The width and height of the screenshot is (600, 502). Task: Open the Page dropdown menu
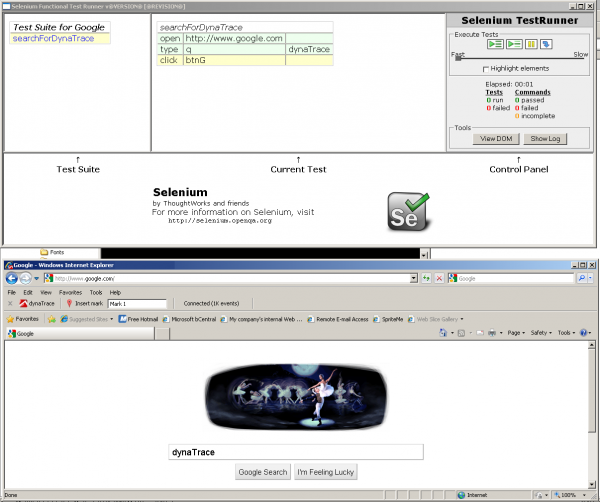click(516, 333)
